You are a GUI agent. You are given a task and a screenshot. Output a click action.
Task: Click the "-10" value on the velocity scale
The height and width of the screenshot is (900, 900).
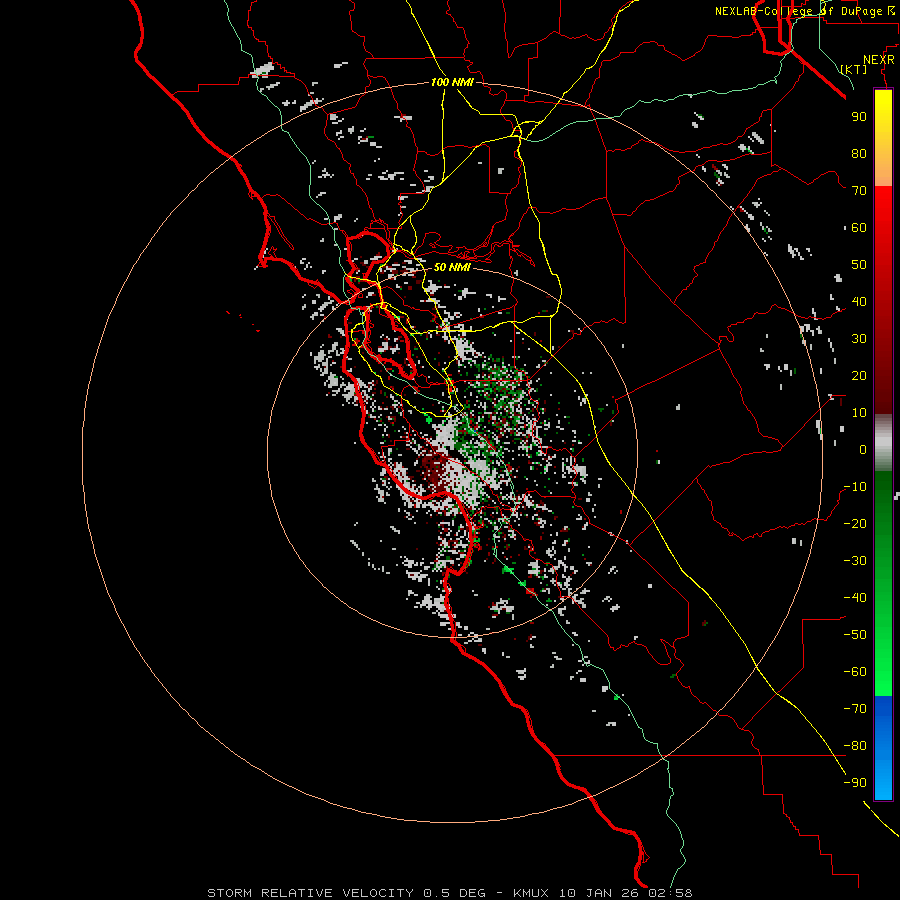click(855, 487)
